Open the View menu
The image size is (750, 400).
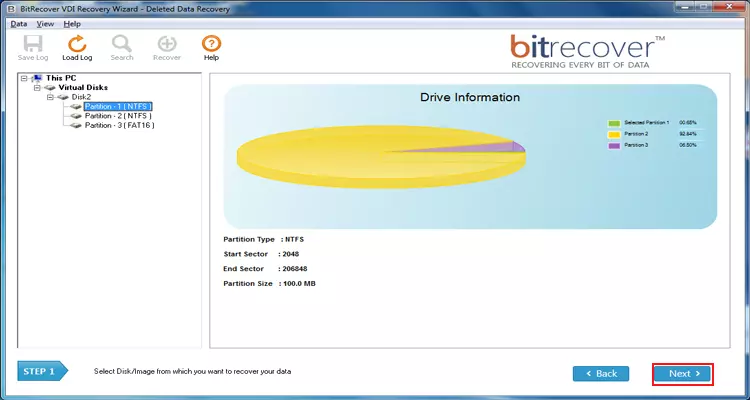[x=45, y=24]
